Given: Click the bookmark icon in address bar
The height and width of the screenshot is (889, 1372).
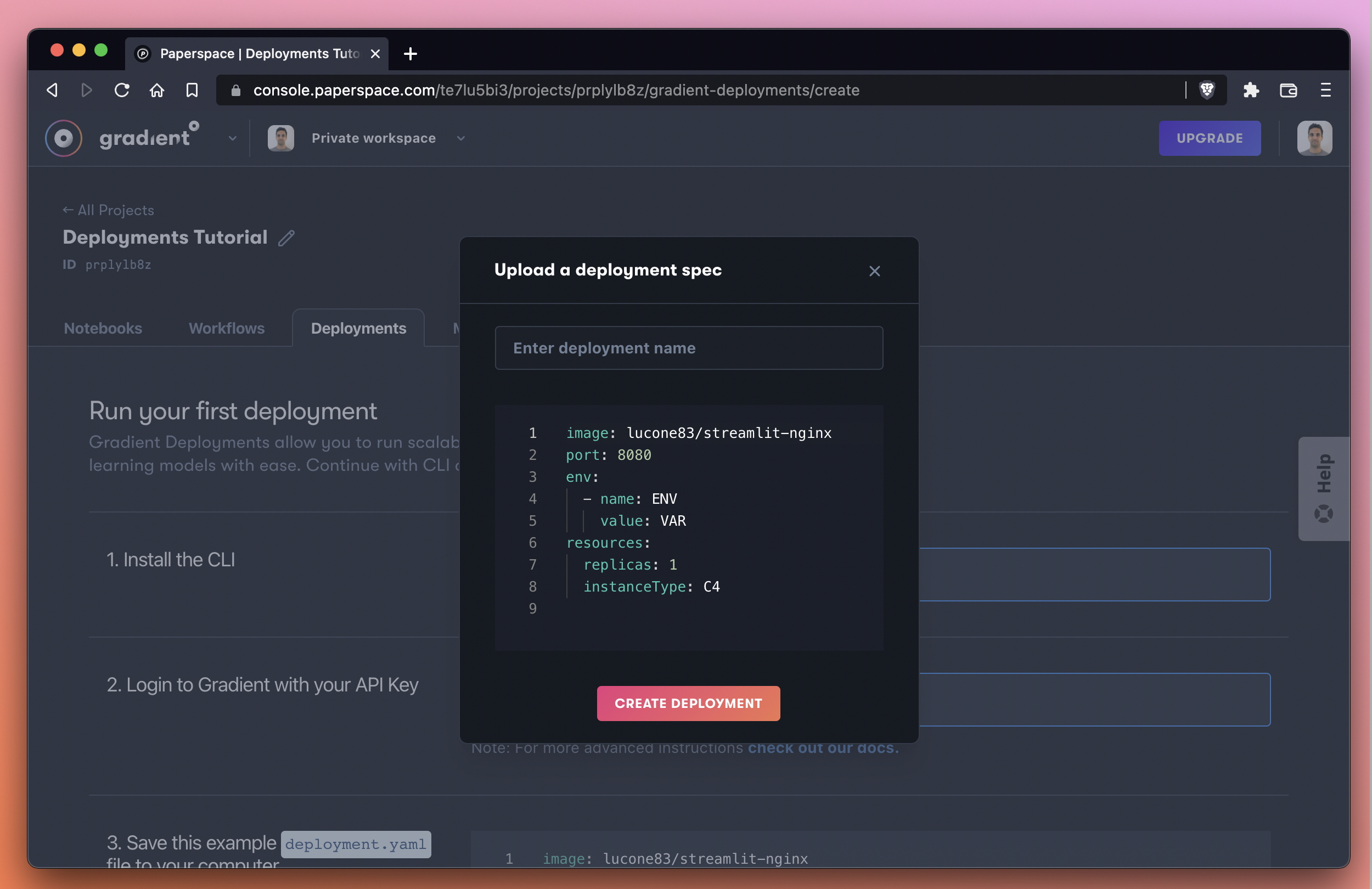Looking at the screenshot, I should tap(191, 90).
